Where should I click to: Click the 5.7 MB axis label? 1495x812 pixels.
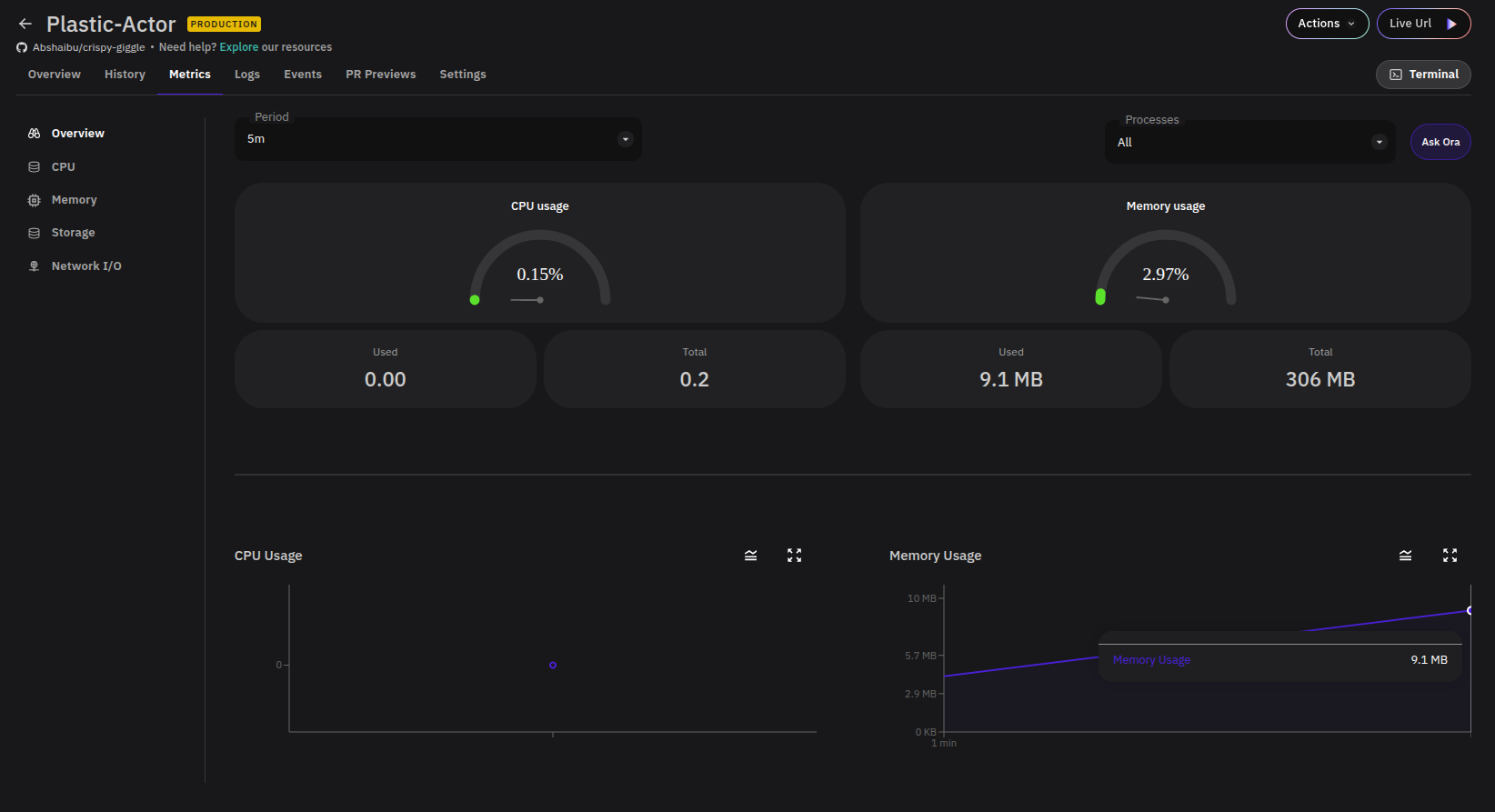pos(920,656)
